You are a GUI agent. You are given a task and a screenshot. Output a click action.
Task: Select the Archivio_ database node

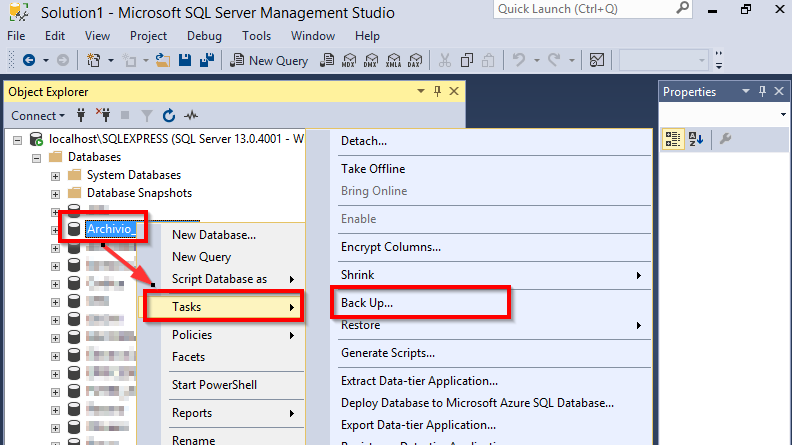coord(111,229)
